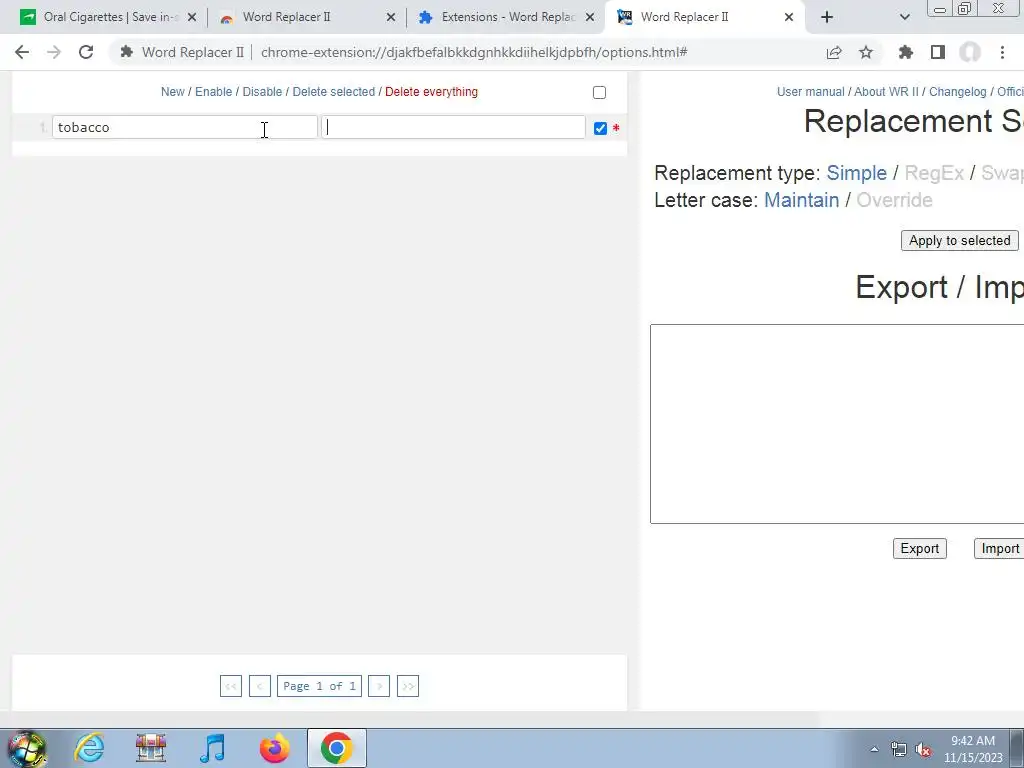Go back using the browser back arrow
The width and height of the screenshot is (1024, 768).
[x=22, y=52]
